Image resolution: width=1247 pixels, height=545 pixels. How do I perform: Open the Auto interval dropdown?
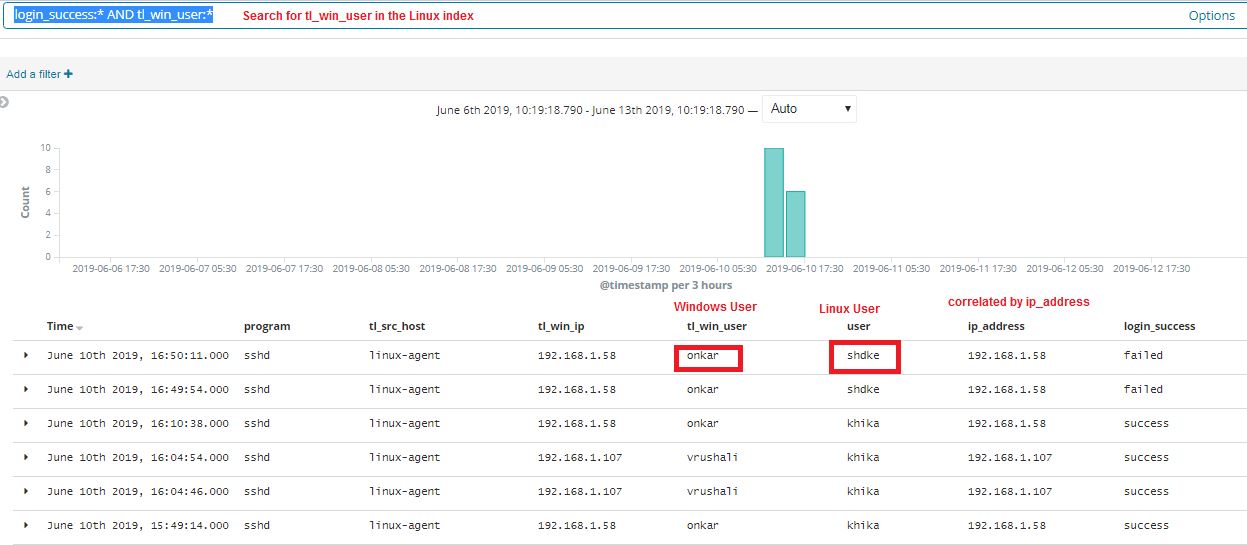pyautogui.click(x=809, y=109)
